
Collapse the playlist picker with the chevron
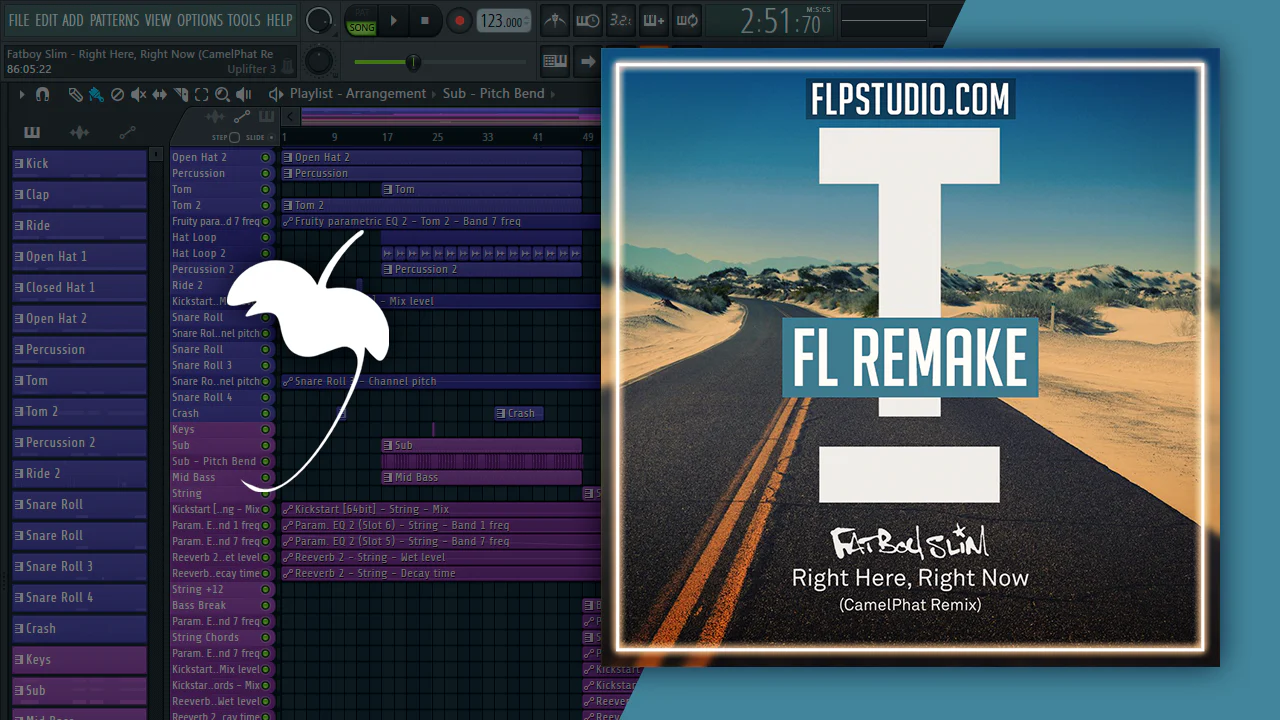(x=290, y=117)
